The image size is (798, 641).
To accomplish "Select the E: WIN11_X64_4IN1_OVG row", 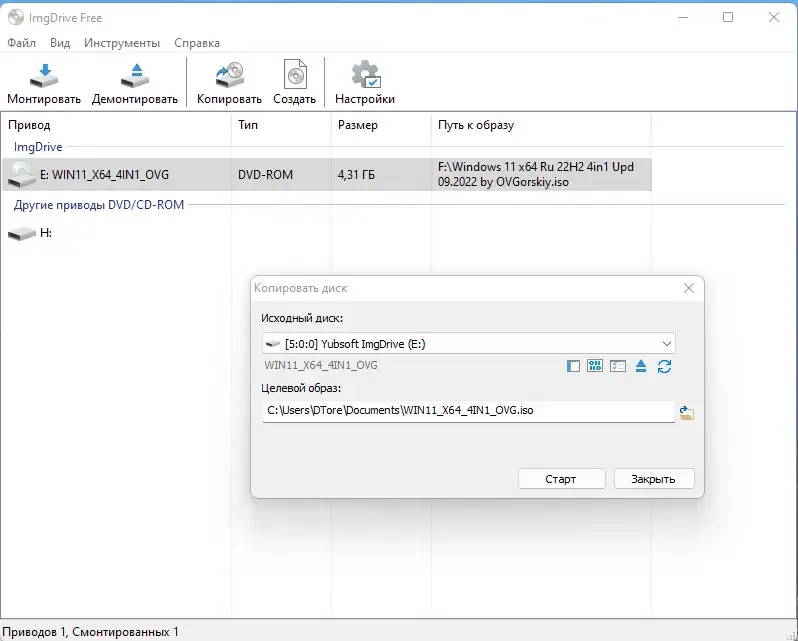I will (x=327, y=174).
